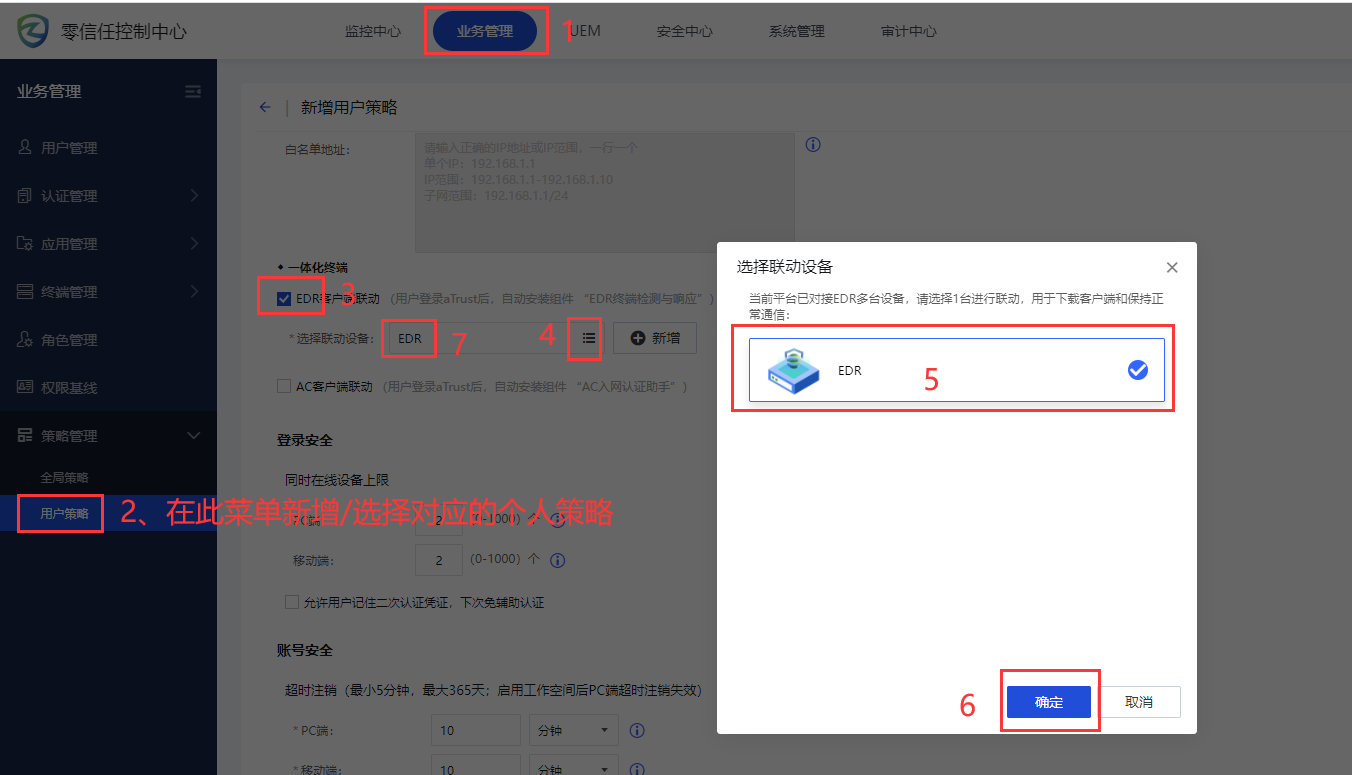Close the 选择联动设备 dialog with X
This screenshot has height=775, width=1352.
coord(1172,267)
